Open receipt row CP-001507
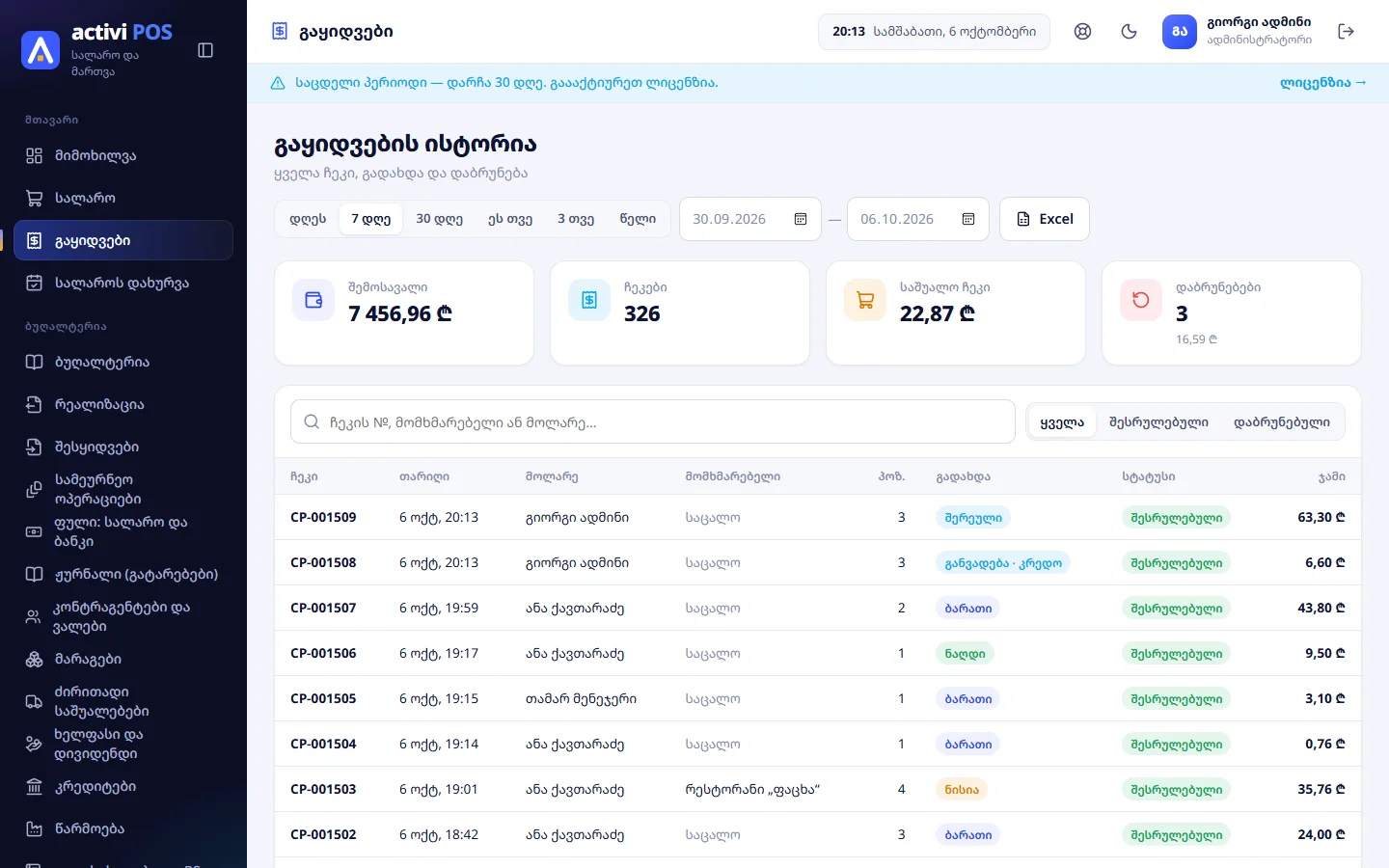This screenshot has height=868, width=1389. tap(818, 608)
